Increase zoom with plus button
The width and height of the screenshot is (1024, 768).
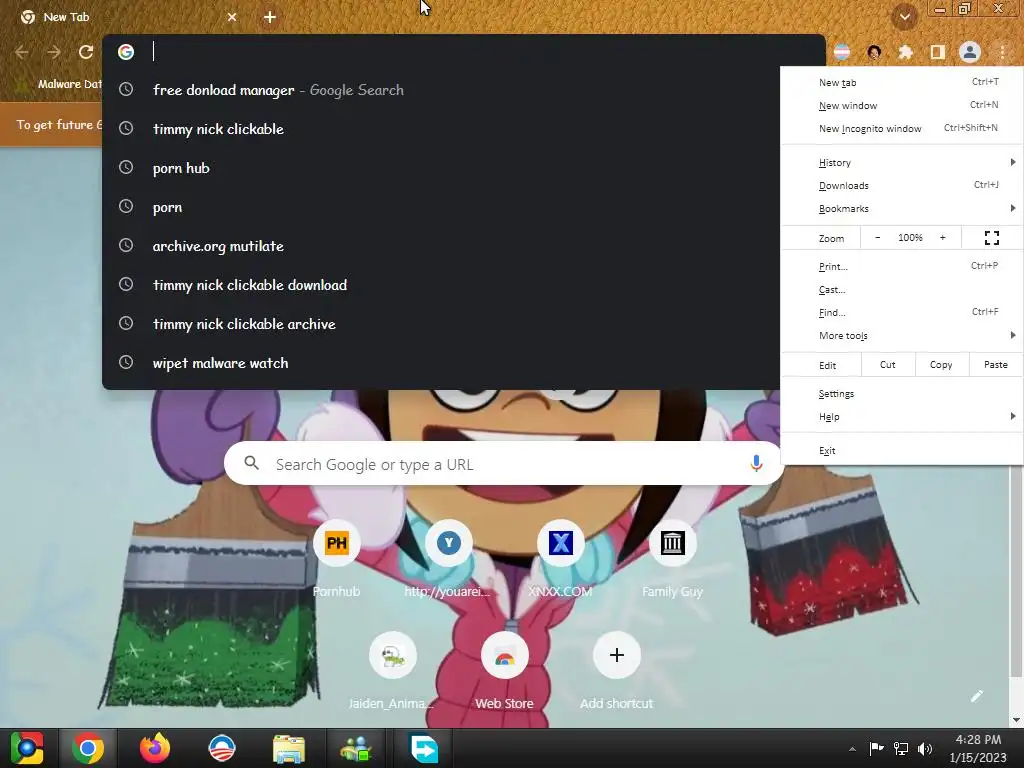click(942, 238)
